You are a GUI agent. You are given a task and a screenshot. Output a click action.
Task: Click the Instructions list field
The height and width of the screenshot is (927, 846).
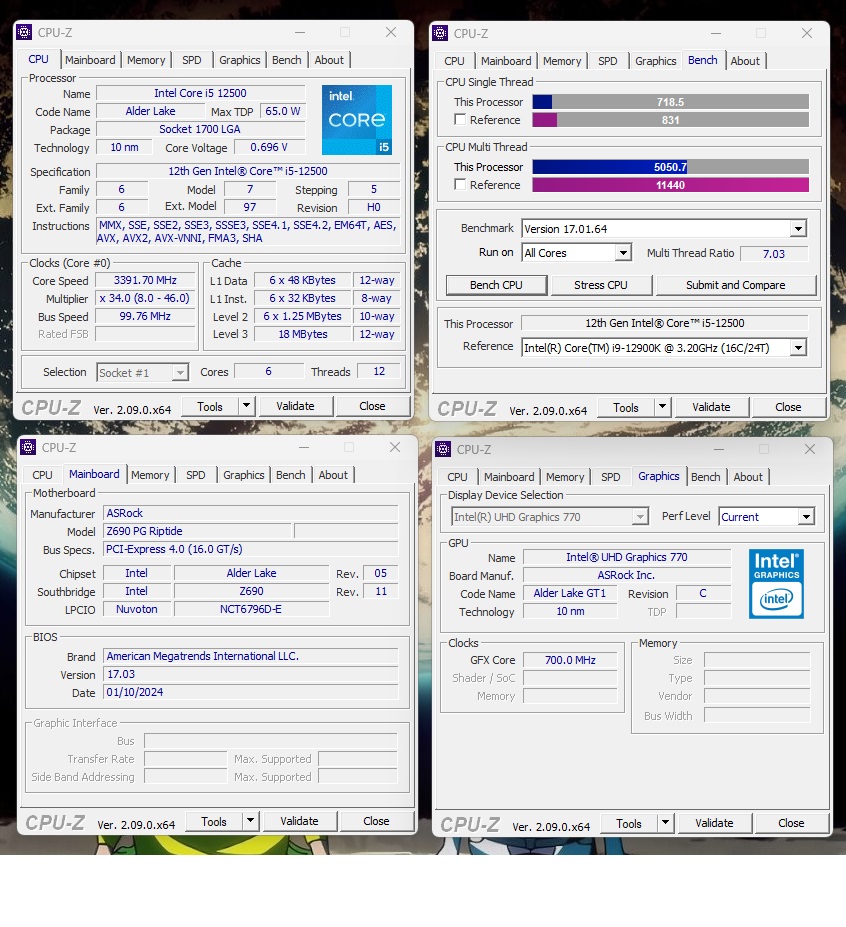248,232
